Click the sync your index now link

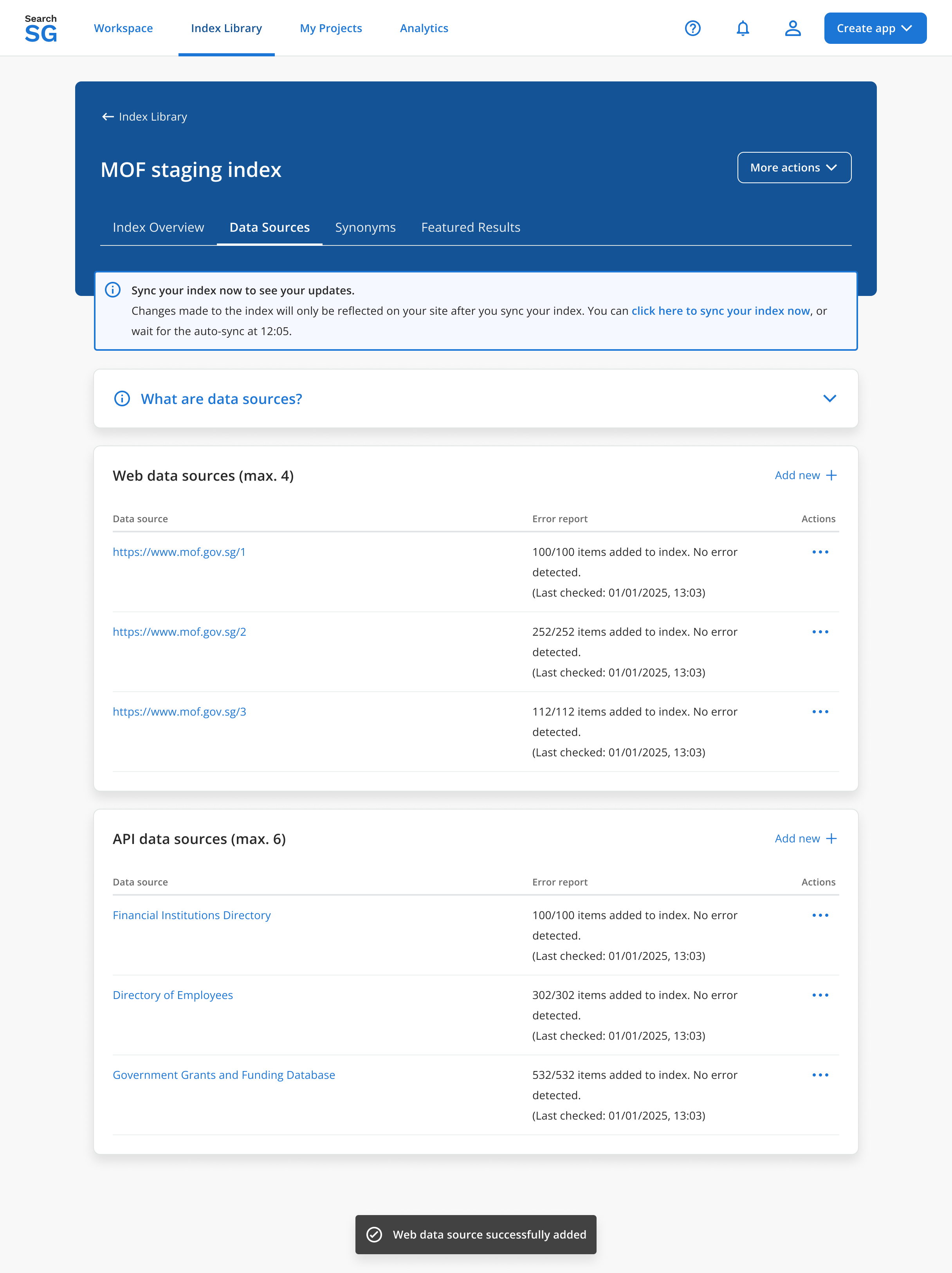720,311
